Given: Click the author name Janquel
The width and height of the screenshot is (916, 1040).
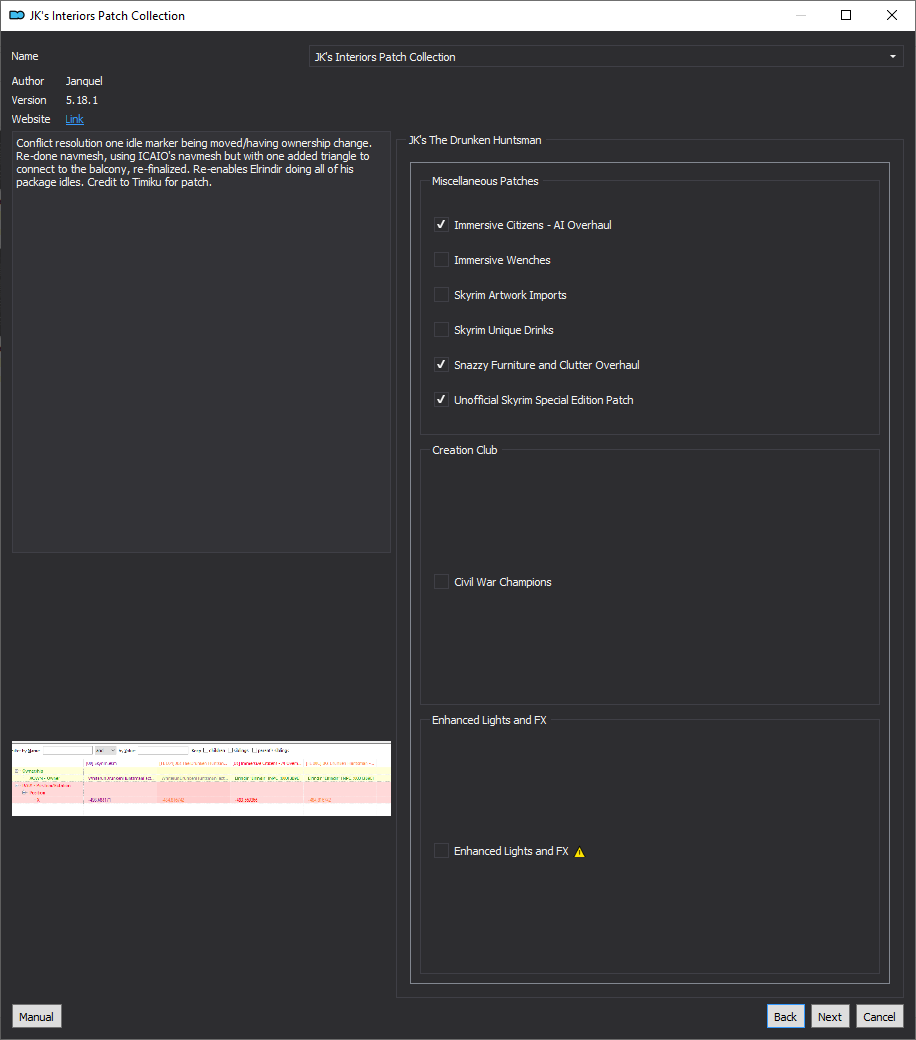Looking at the screenshot, I should pos(84,81).
